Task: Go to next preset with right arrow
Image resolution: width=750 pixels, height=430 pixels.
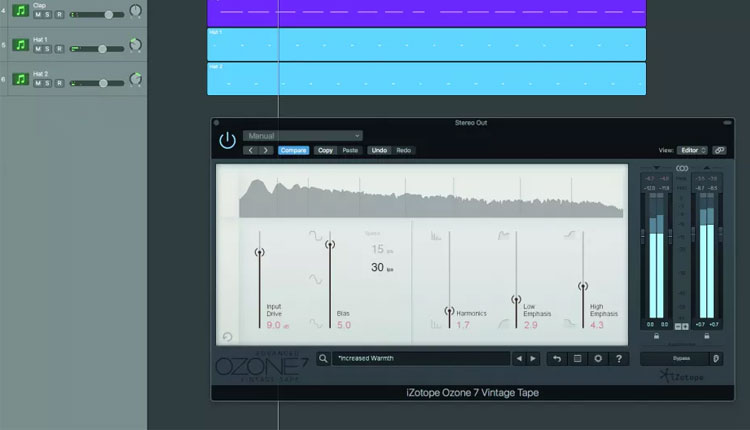Action: tap(533, 358)
